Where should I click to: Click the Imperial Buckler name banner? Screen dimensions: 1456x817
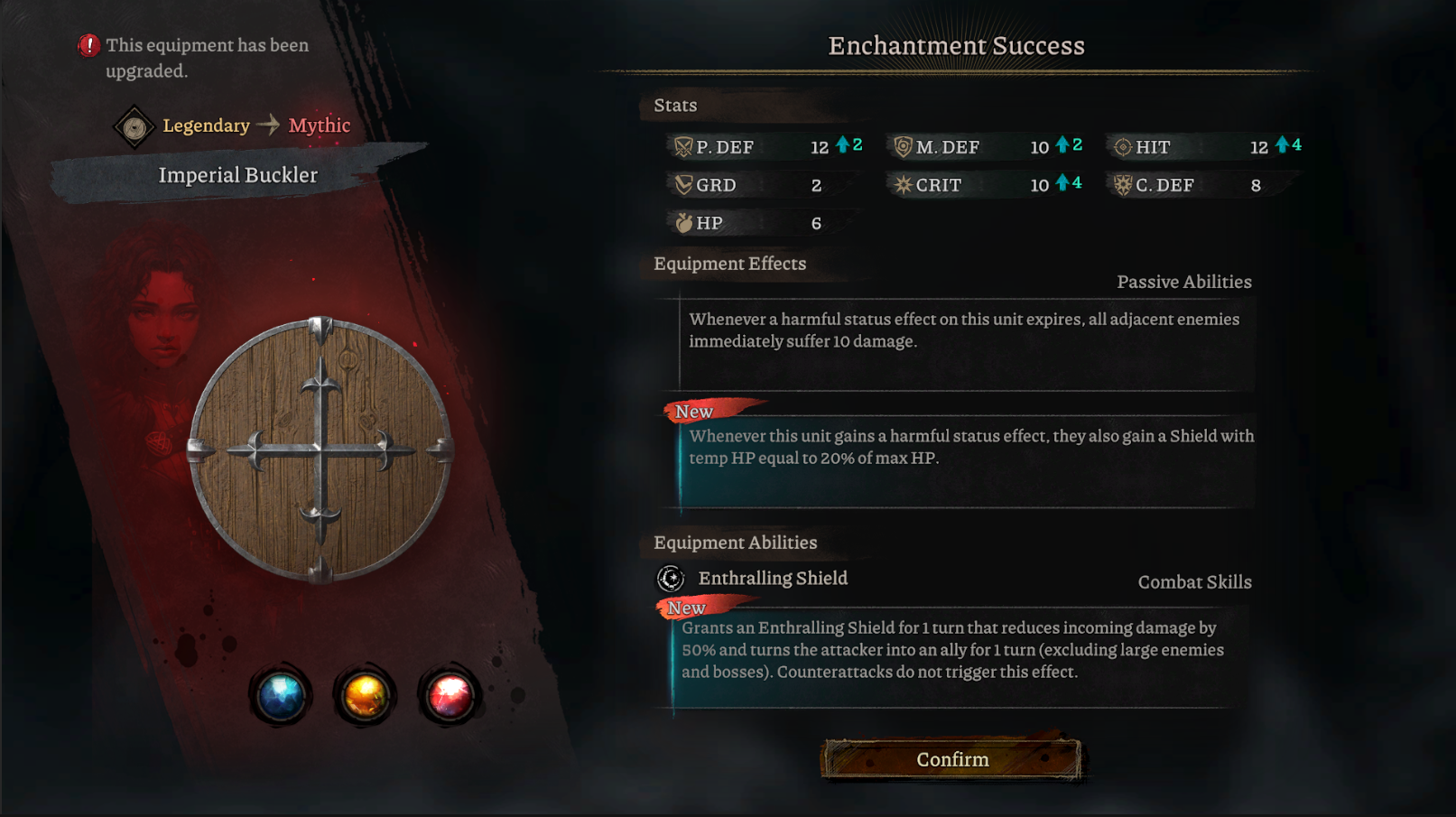pyautogui.click(x=238, y=175)
